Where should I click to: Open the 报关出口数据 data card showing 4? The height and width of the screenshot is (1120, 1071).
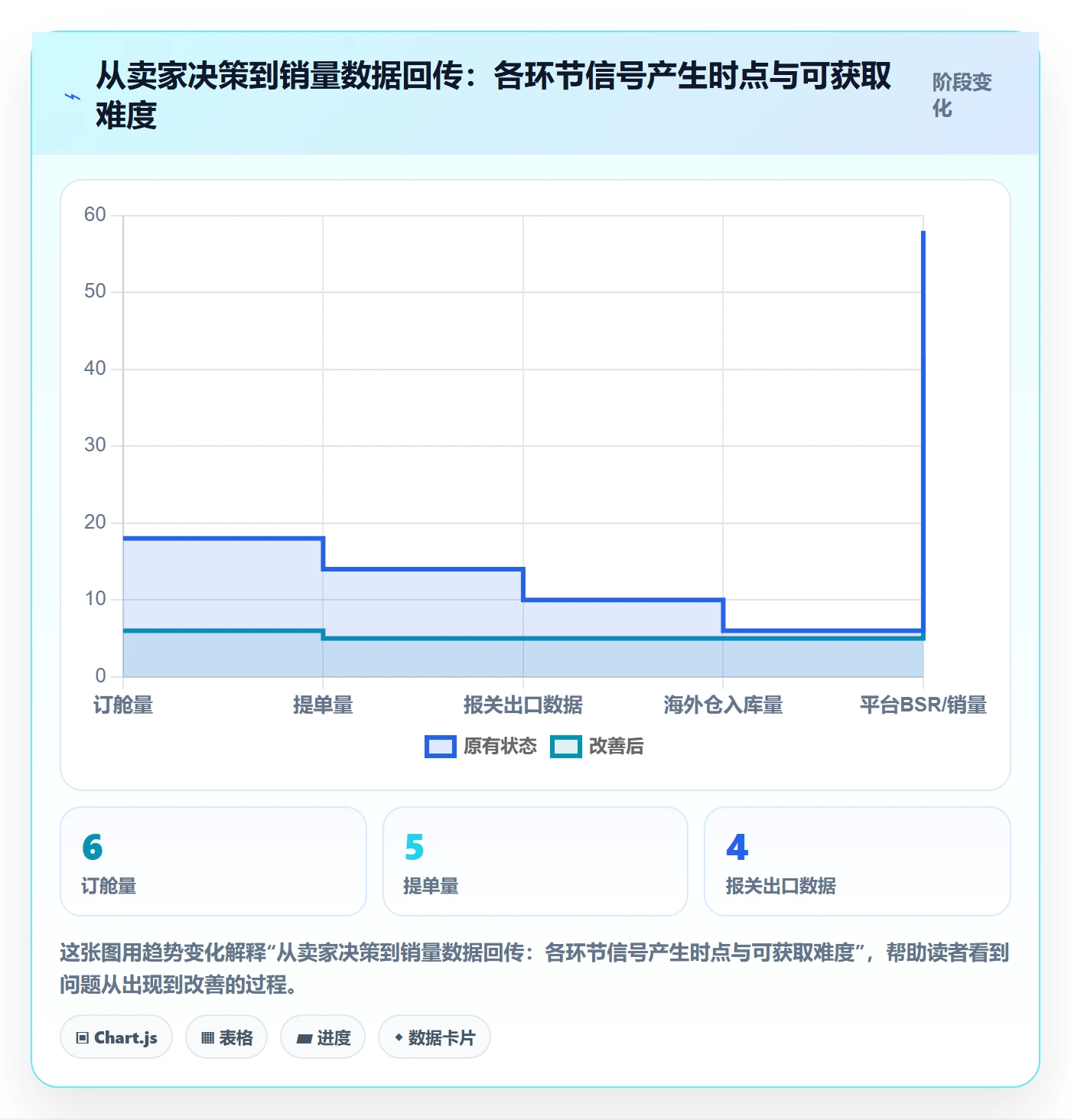tap(858, 861)
